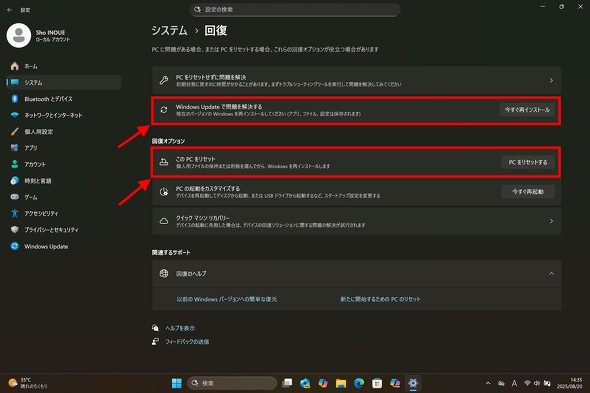The width and height of the screenshot is (590, 393).
Task: Open File Explorer from the taskbar
Action: [x=341, y=383]
